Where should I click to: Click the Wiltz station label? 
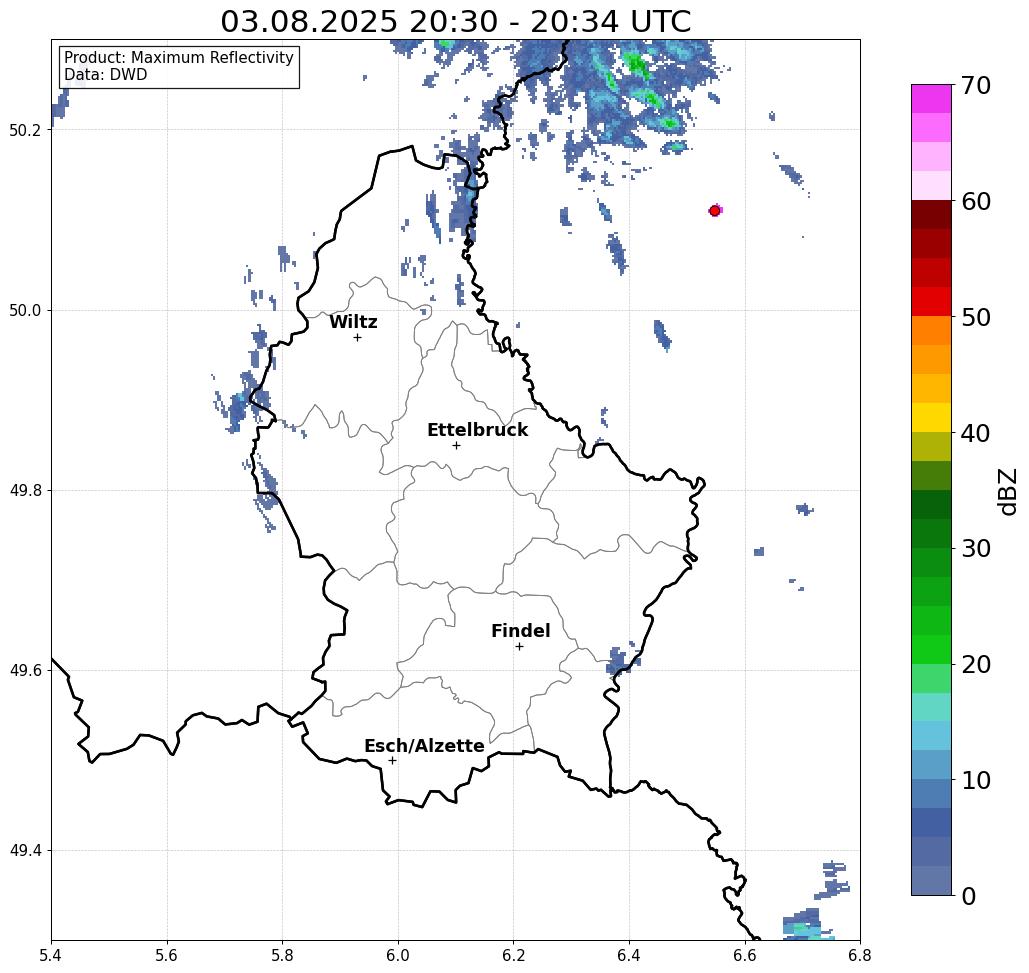(x=353, y=322)
